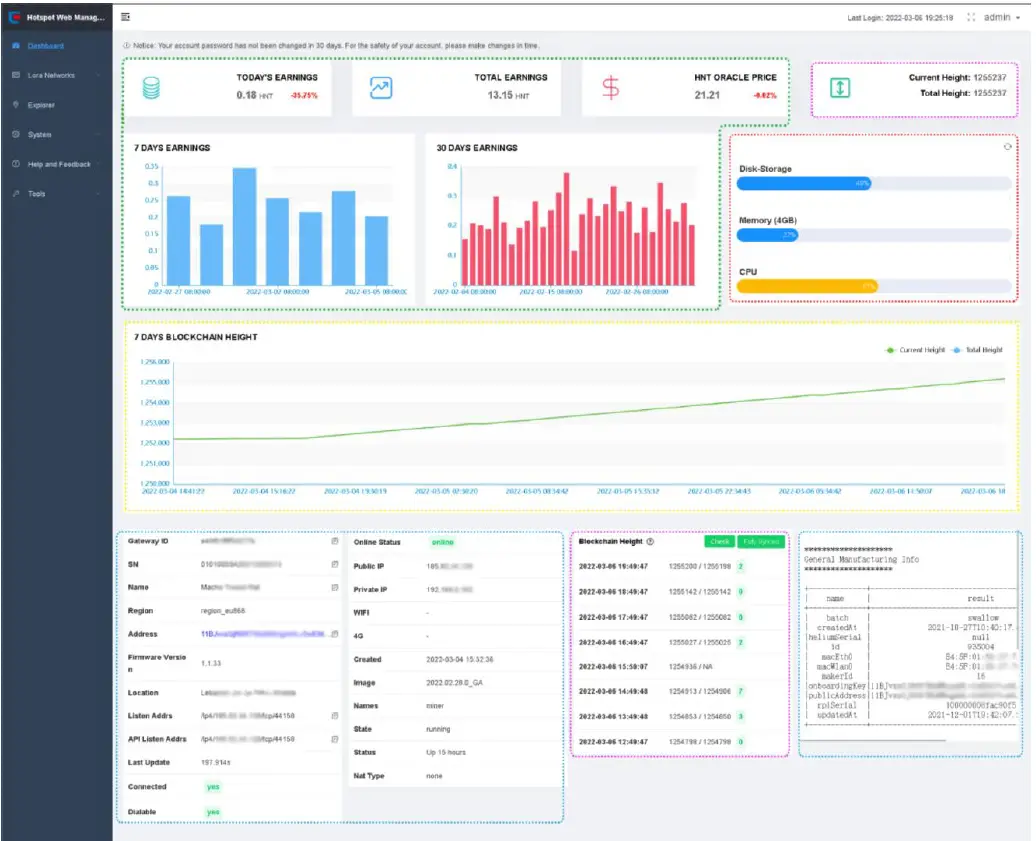Click the fullscreen toggle icon beside admin

point(971,18)
